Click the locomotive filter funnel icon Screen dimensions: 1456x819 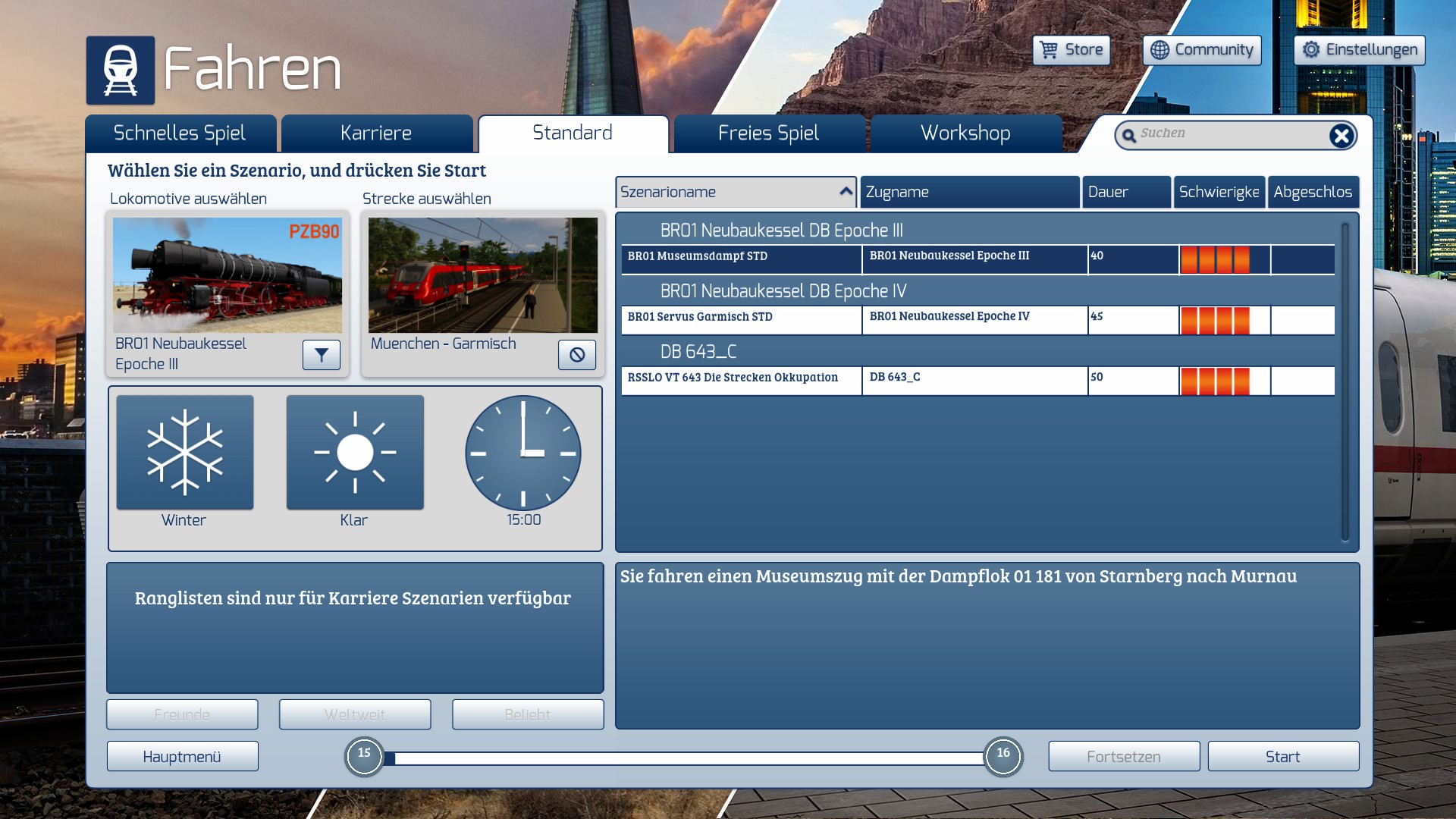pos(322,355)
